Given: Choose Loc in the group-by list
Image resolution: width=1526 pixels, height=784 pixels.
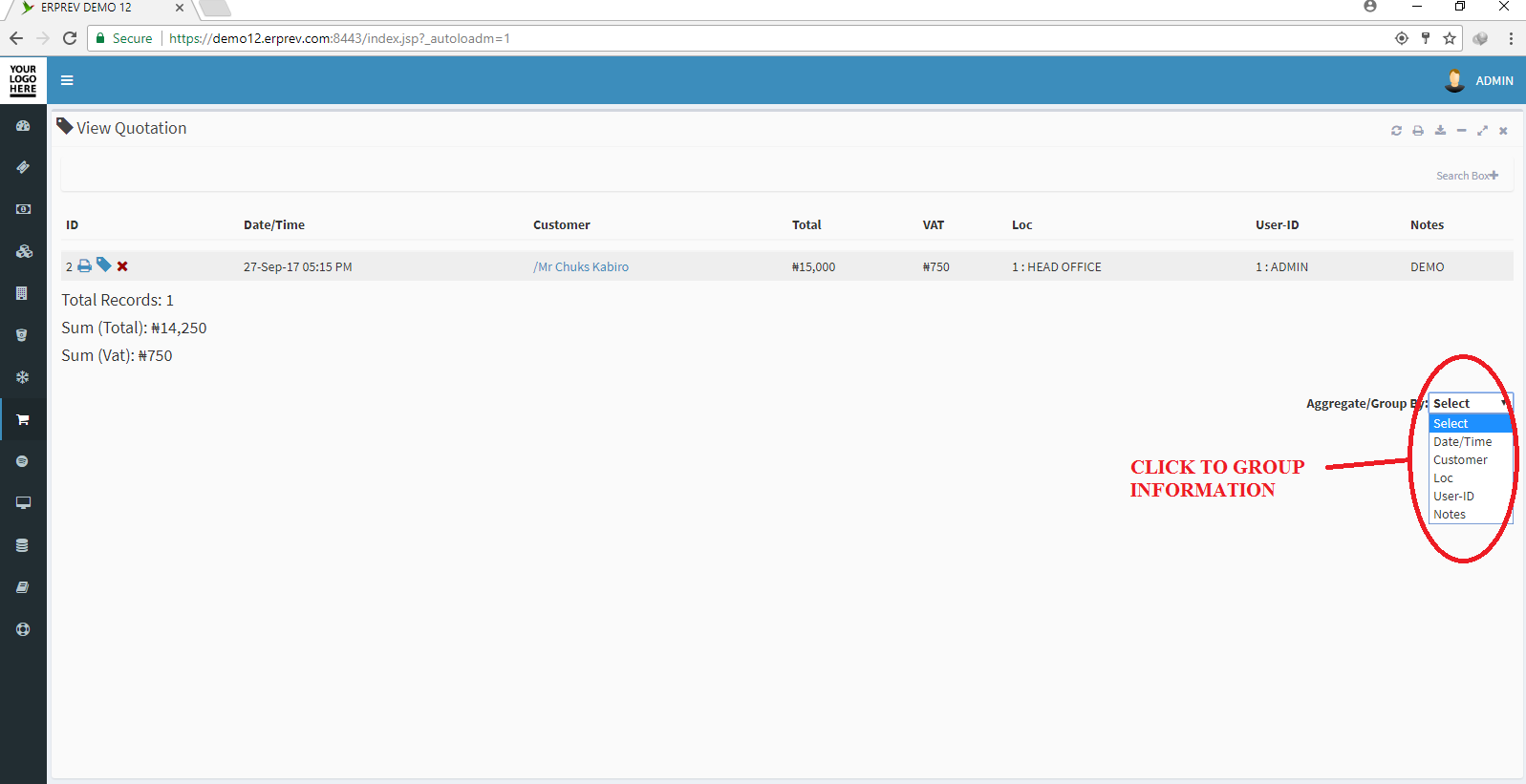Looking at the screenshot, I should point(1471,477).
